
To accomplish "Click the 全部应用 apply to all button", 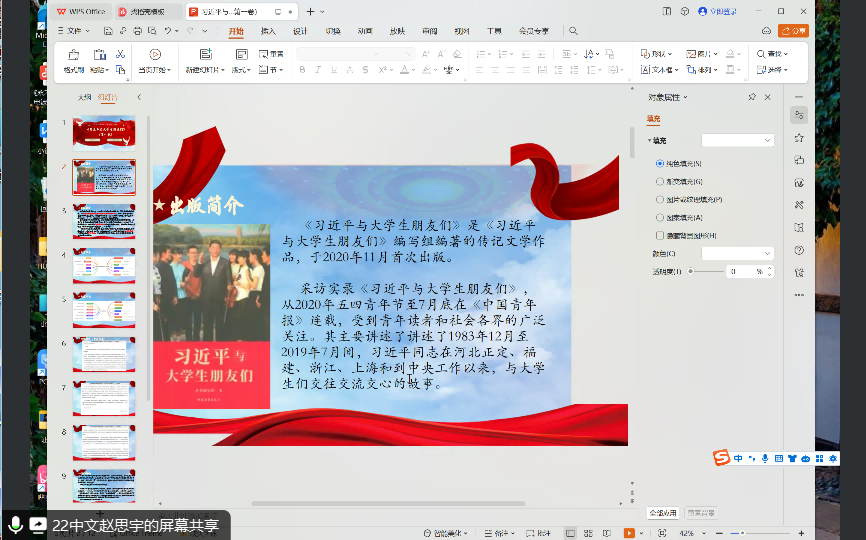I will click(x=663, y=513).
